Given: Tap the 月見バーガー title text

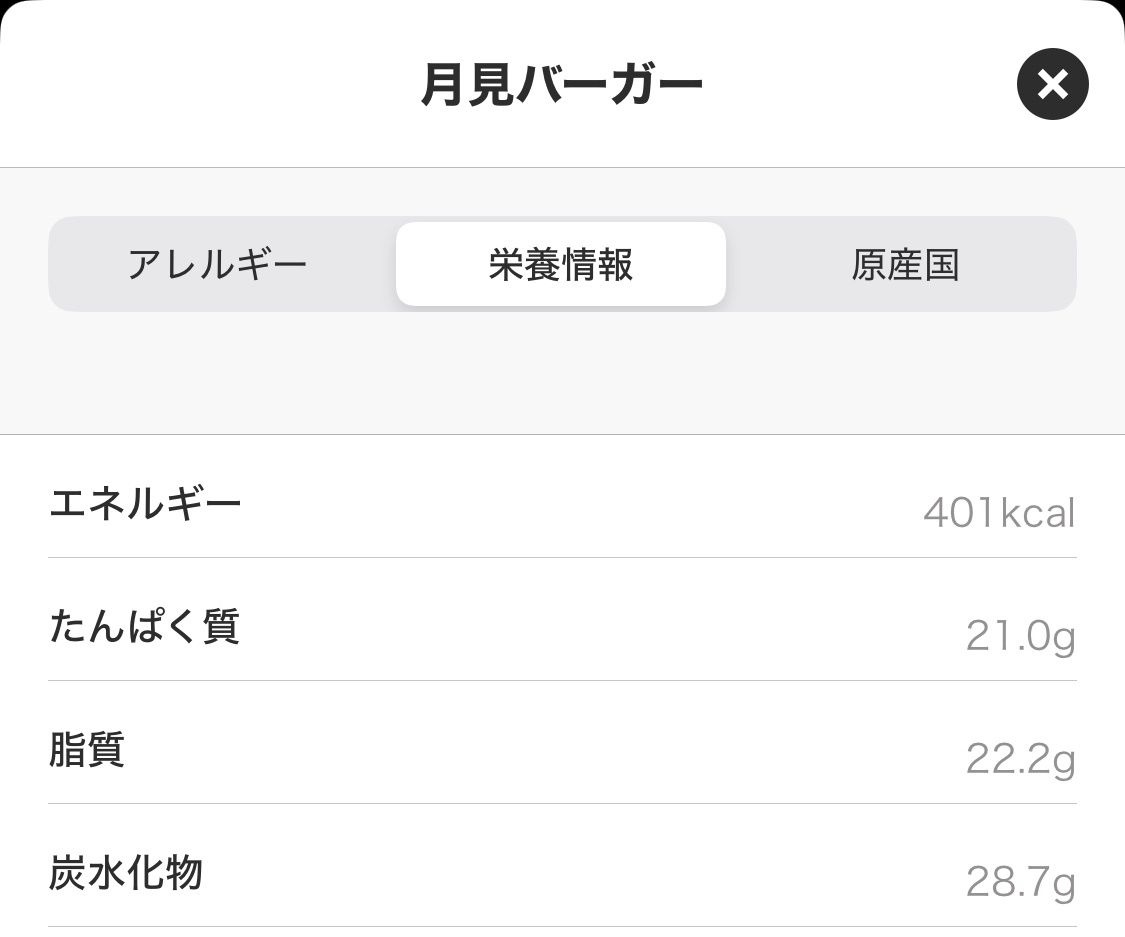Looking at the screenshot, I should [x=561, y=85].
